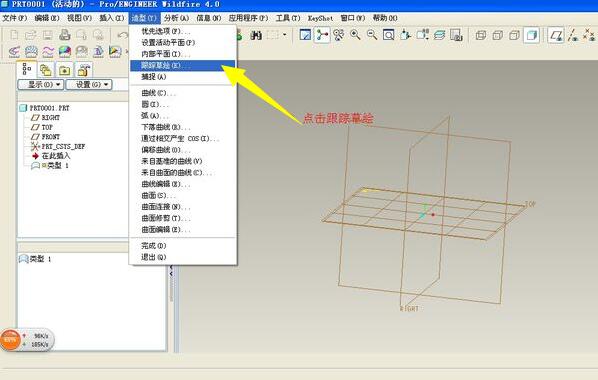The width and height of the screenshot is (598, 380).
Task: Click the blue sections analysis icon
Action: (31, 51)
